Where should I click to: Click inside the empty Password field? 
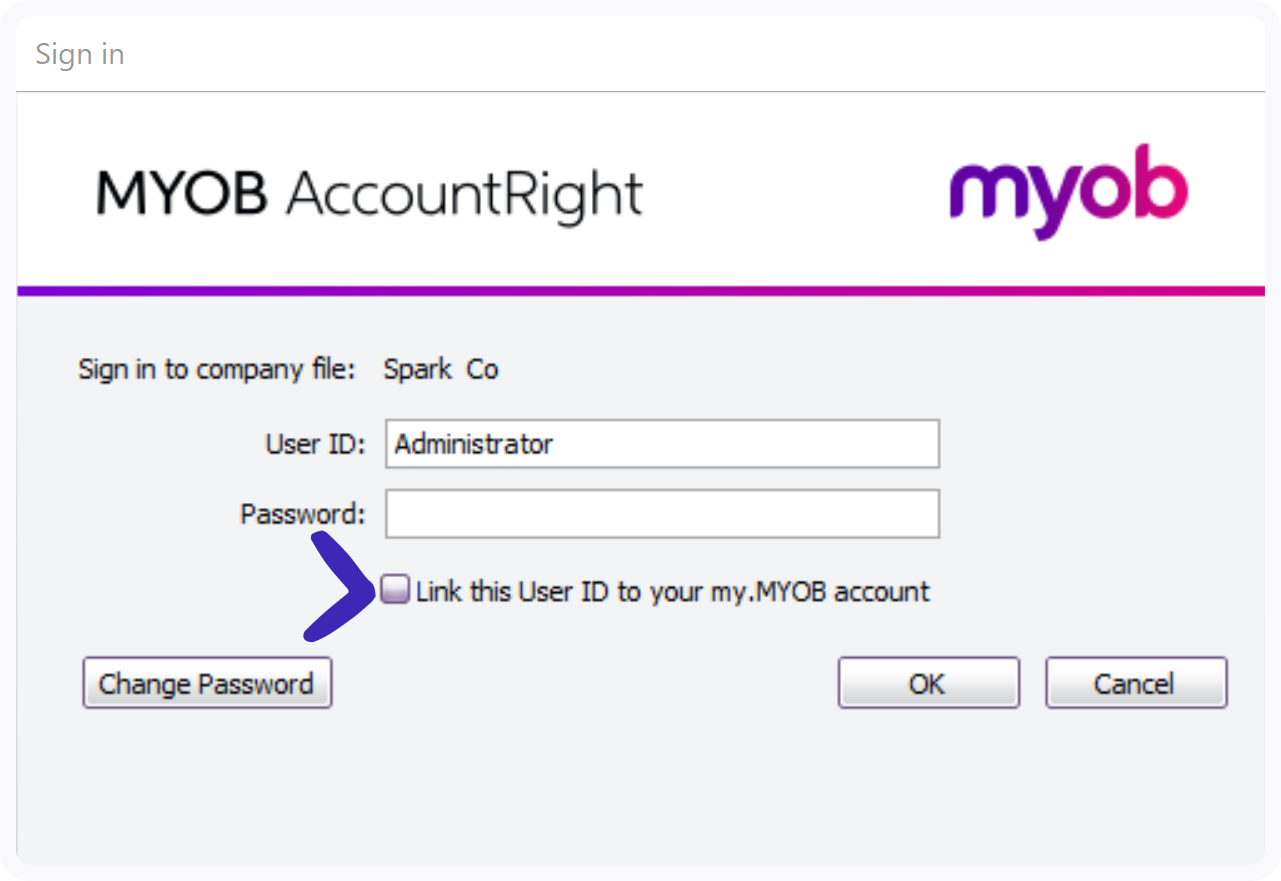click(x=662, y=513)
